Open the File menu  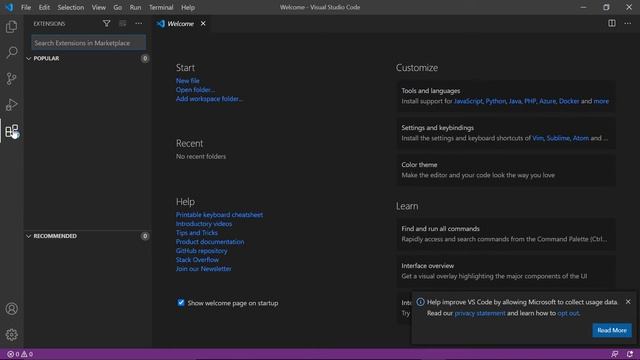[26, 7]
